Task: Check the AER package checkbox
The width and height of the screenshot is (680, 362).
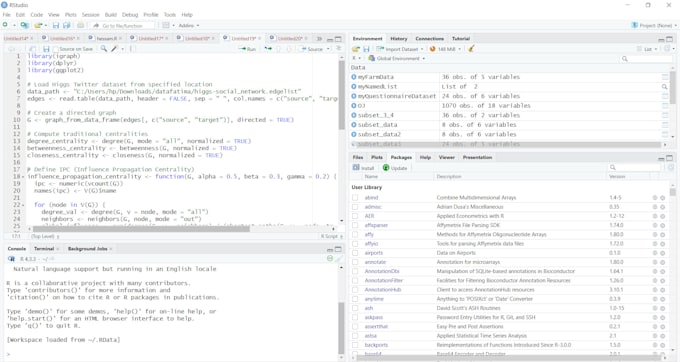Action: [x=355, y=216]
